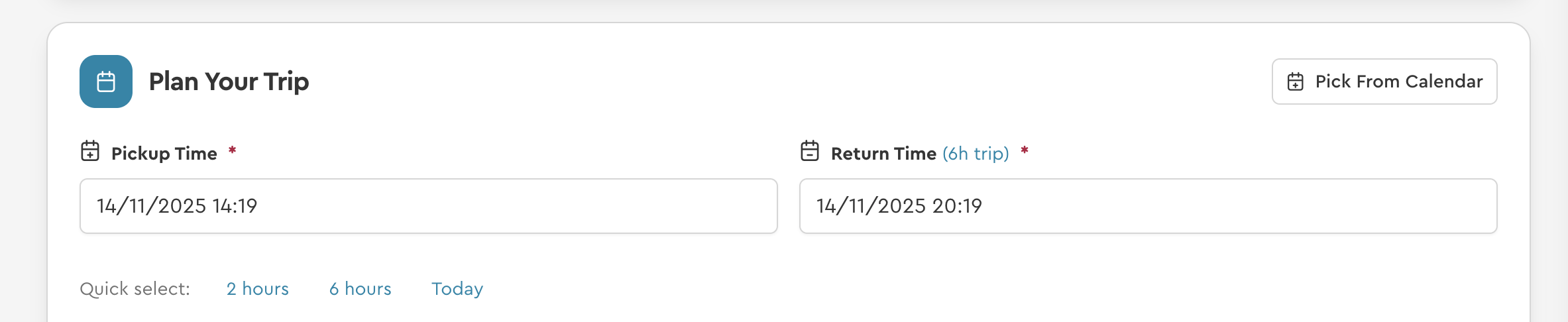Click the Pickup Time label text
1568x322 pixels.
coord(164,154)
